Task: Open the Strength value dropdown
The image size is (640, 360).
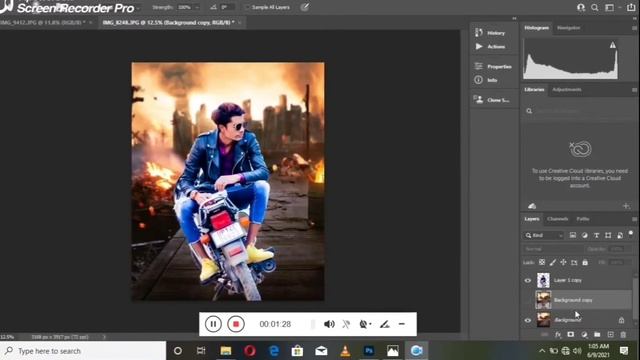Action: 197,7
